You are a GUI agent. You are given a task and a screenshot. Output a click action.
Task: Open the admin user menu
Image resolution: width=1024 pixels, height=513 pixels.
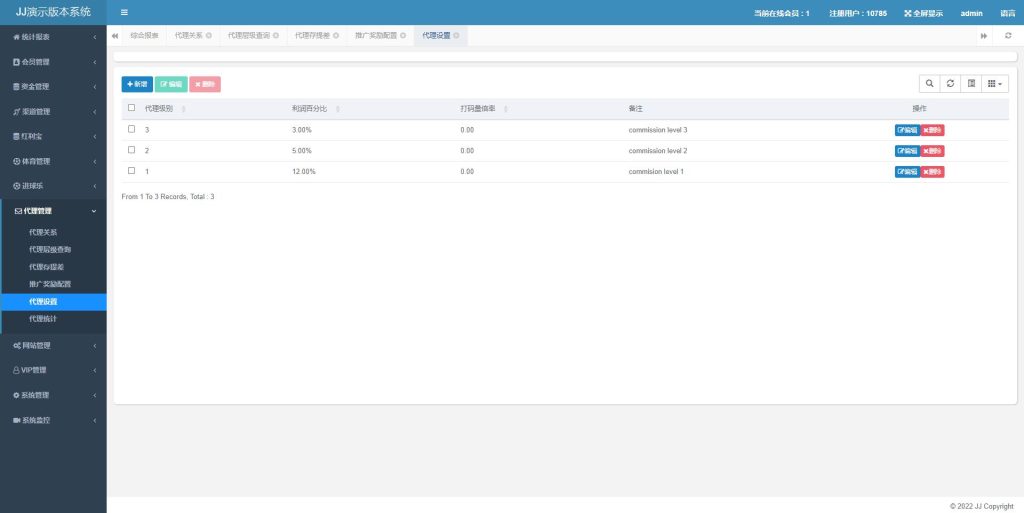point(971,13)
